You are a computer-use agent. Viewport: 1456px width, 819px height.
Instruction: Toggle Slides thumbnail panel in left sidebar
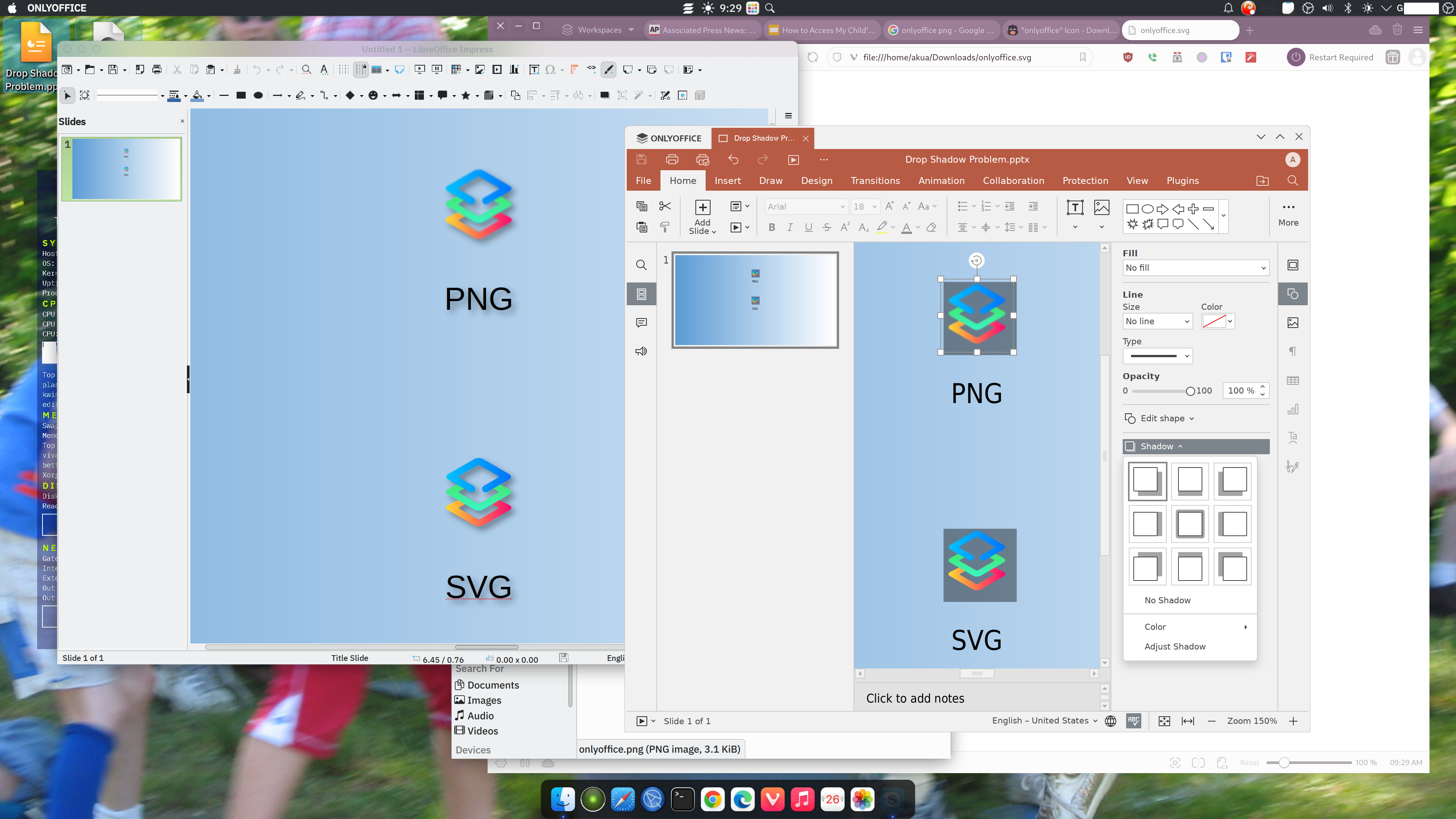(641, 294)
